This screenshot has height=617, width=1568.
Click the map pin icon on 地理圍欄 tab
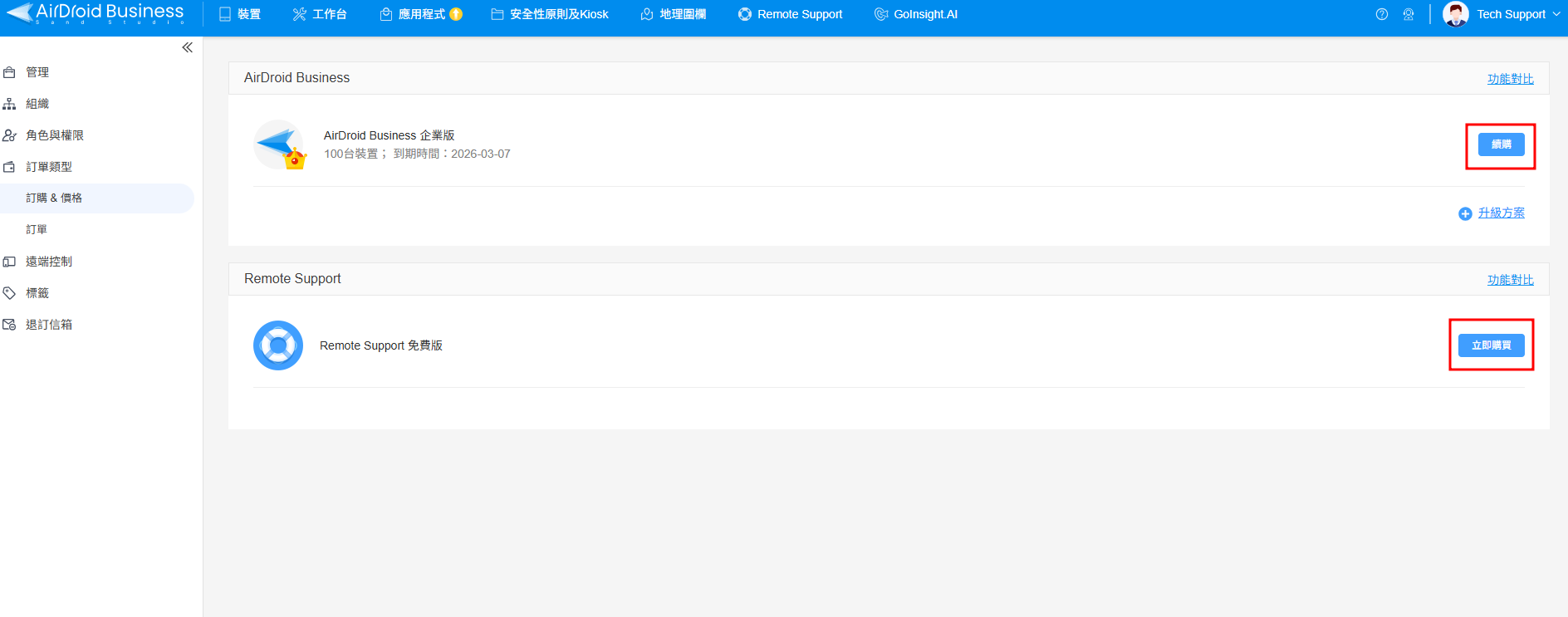coord(647,14)
